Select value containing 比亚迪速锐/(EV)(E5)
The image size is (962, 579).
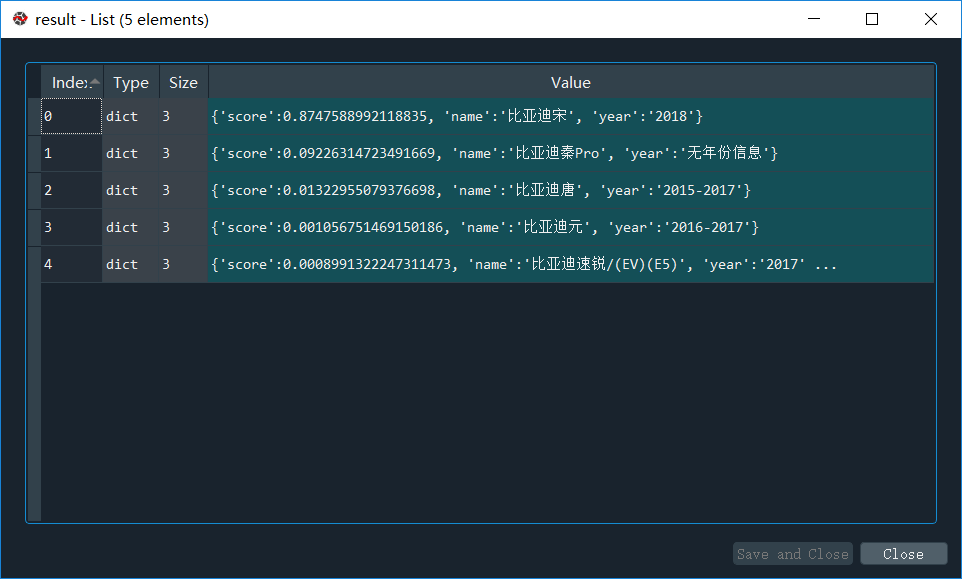click(571, 264)
